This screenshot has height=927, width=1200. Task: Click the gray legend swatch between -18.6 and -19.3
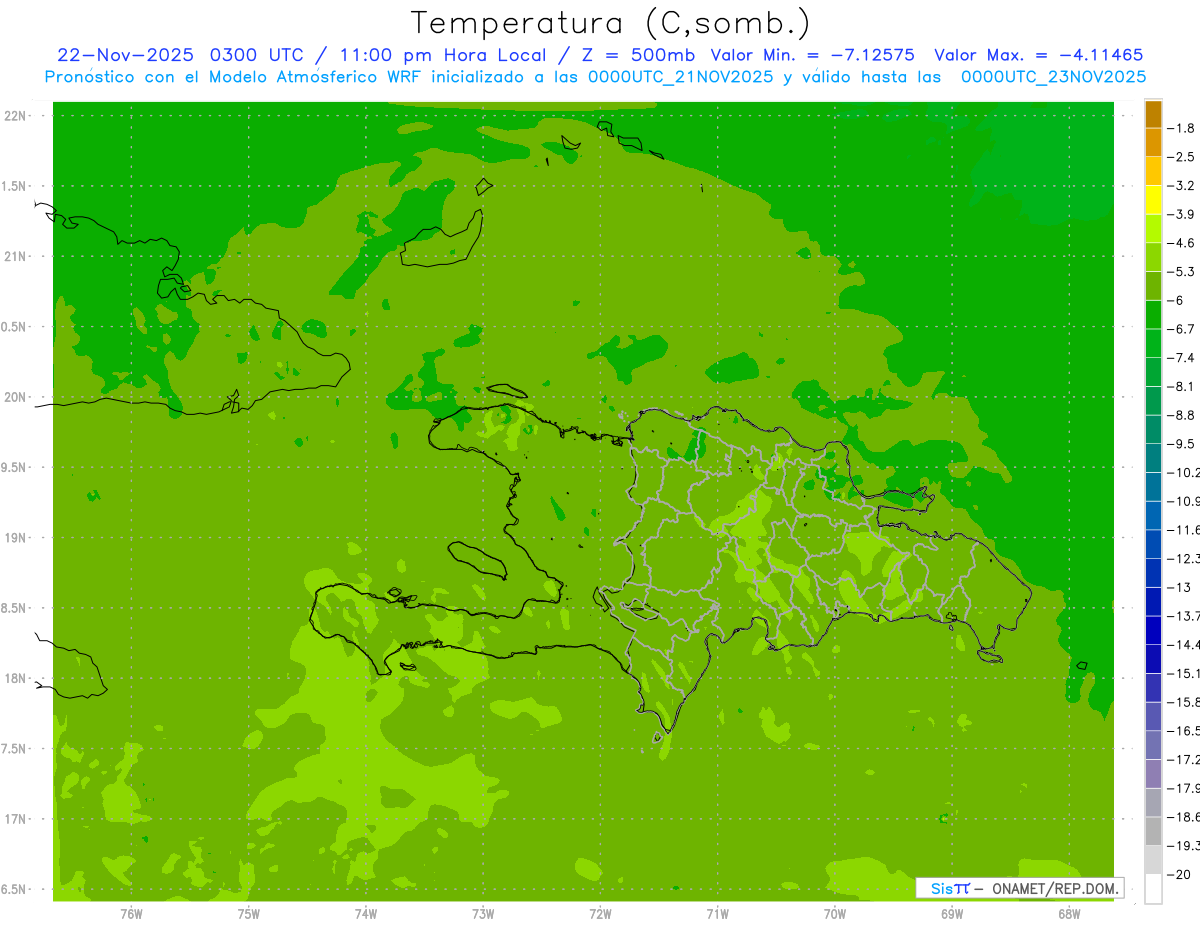(x=1153, y=831)
